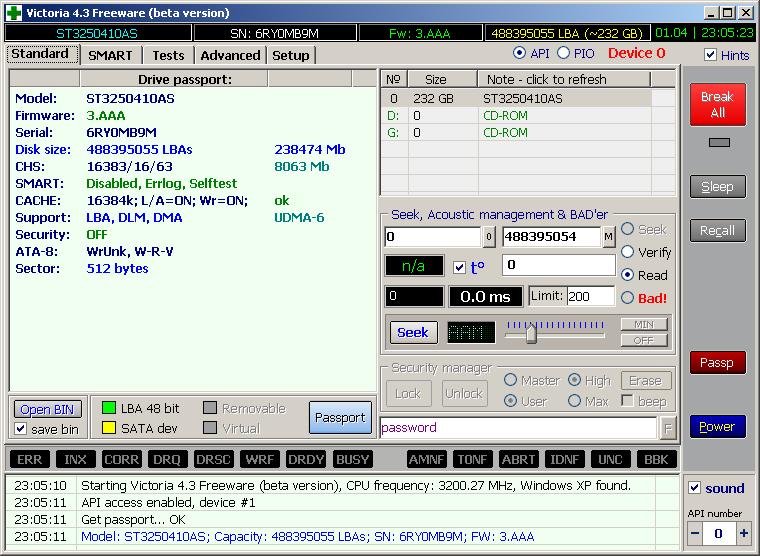Toggle the Hints checkbox
Image resolution: width=760 pixels, height=556 pixels.
tap(710, 55)
